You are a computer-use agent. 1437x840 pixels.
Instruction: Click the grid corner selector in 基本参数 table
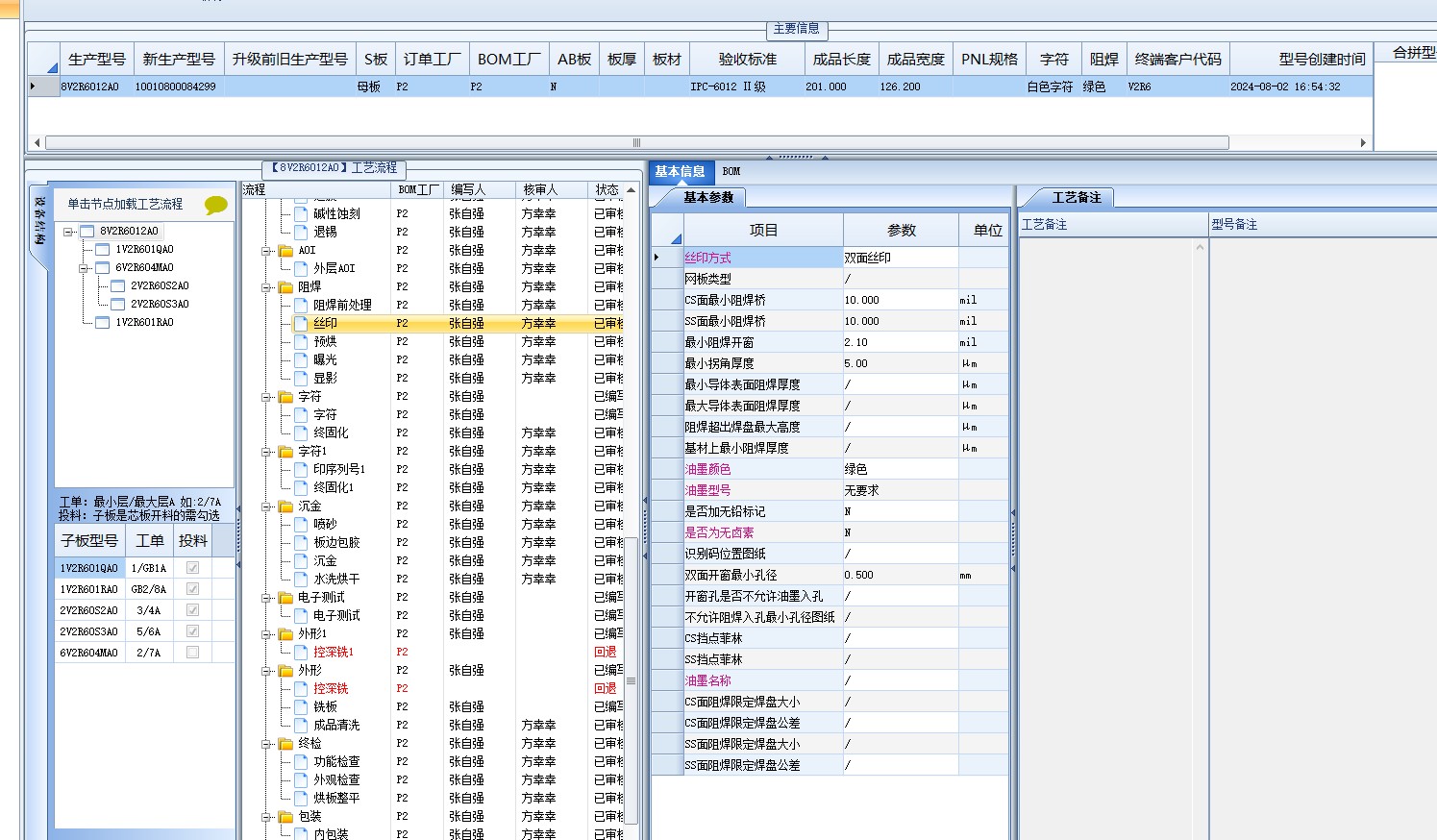668,231
